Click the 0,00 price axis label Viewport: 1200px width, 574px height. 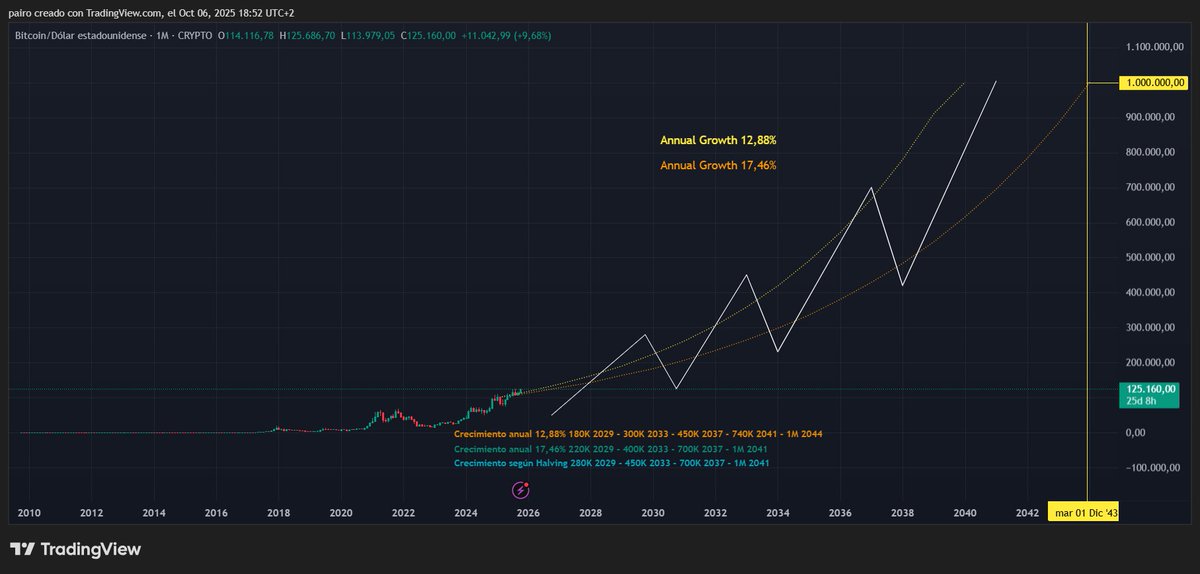1135,433
